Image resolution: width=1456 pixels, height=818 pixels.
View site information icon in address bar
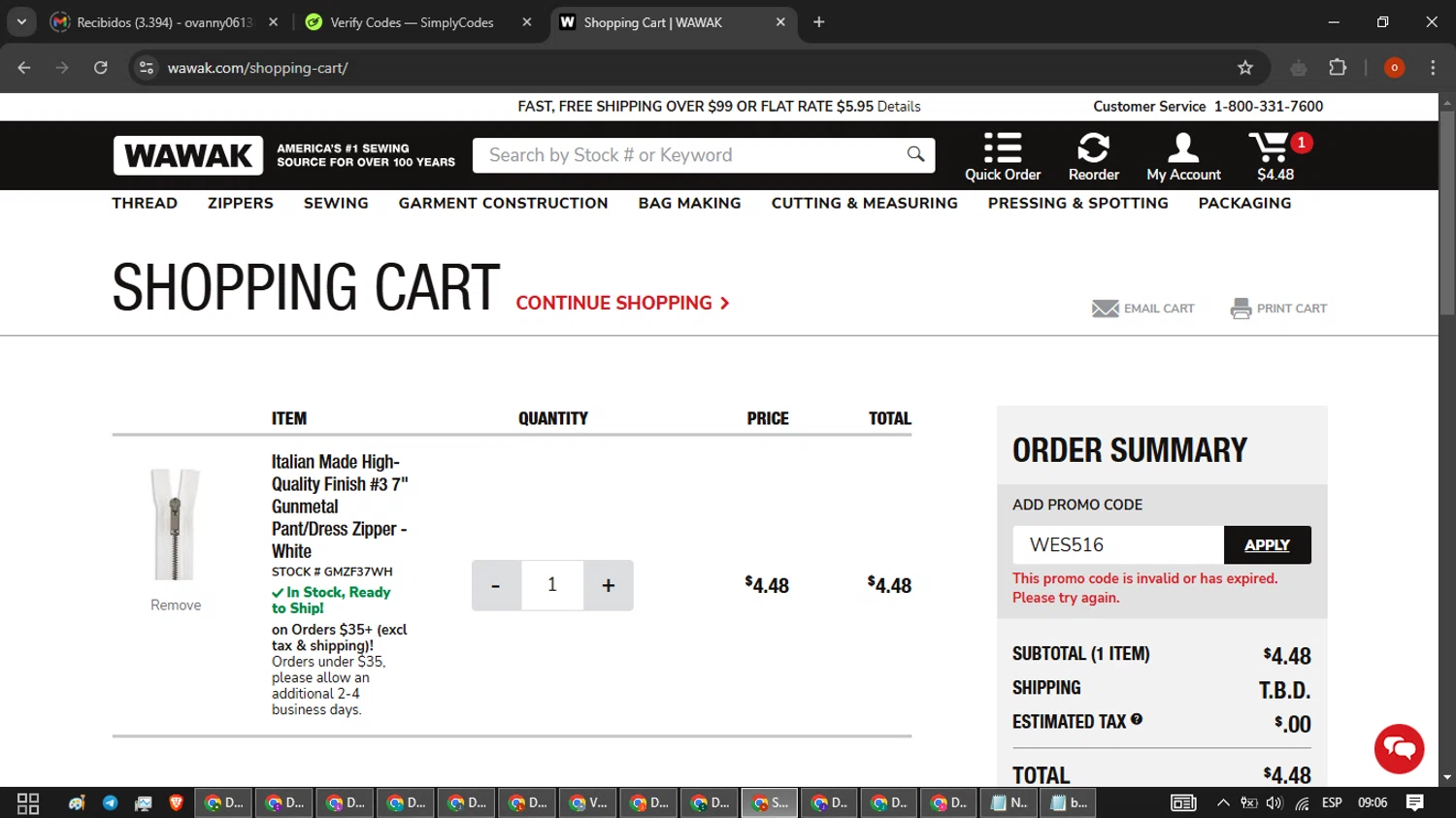147,67
